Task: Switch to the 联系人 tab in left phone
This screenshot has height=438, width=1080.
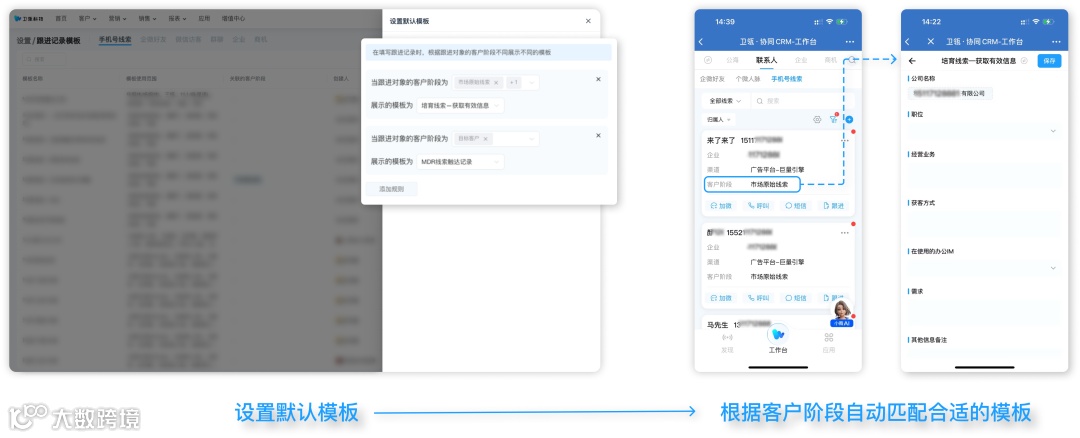Action: tap(766, 61)
